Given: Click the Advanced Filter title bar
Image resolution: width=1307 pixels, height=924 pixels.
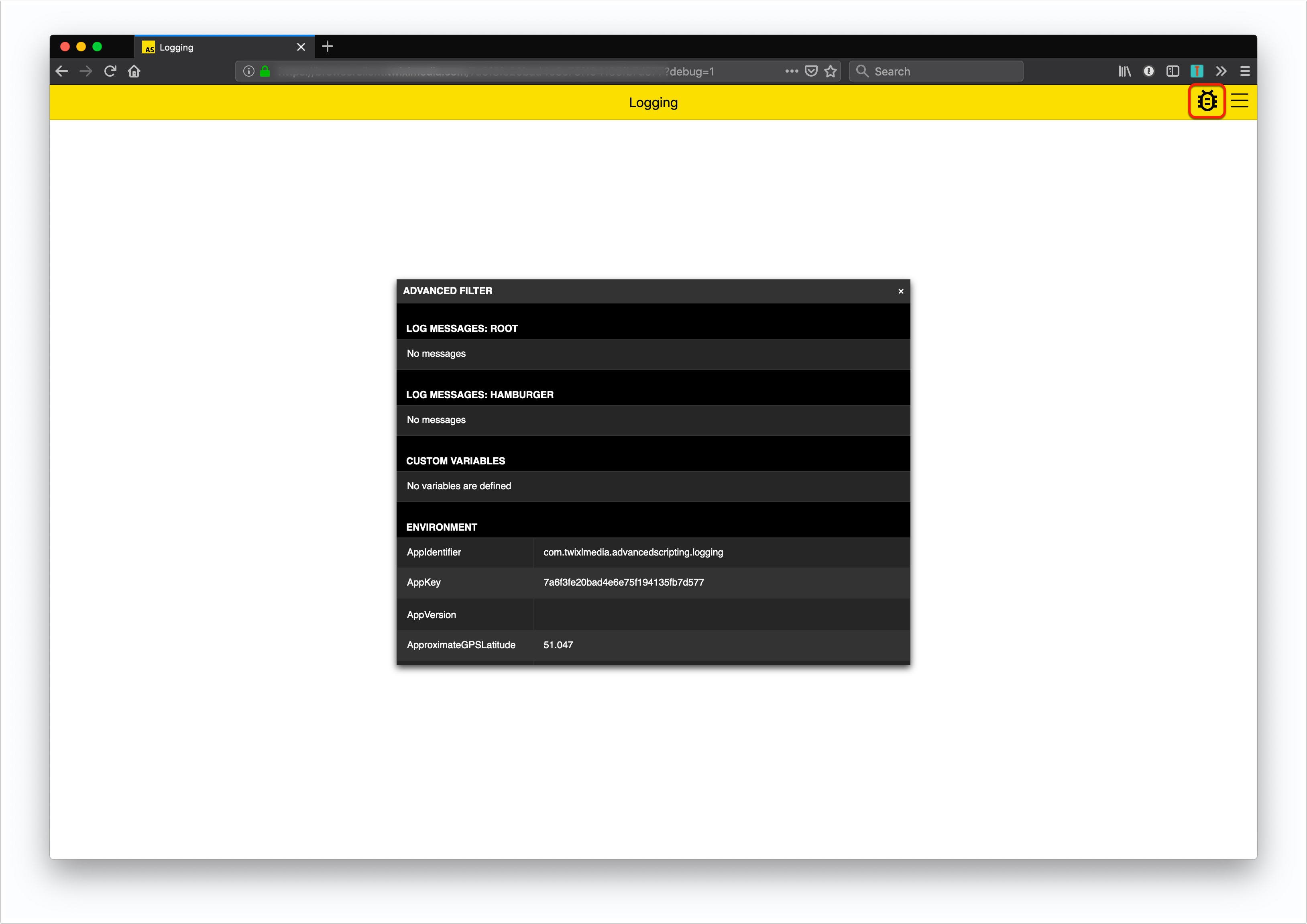Looking at the screenshot, I should [x=653, y=291].
